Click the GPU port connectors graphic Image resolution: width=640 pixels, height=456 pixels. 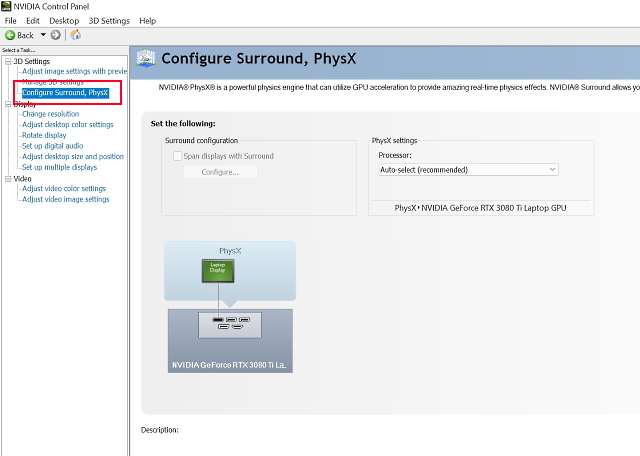(x=230, y=324)
